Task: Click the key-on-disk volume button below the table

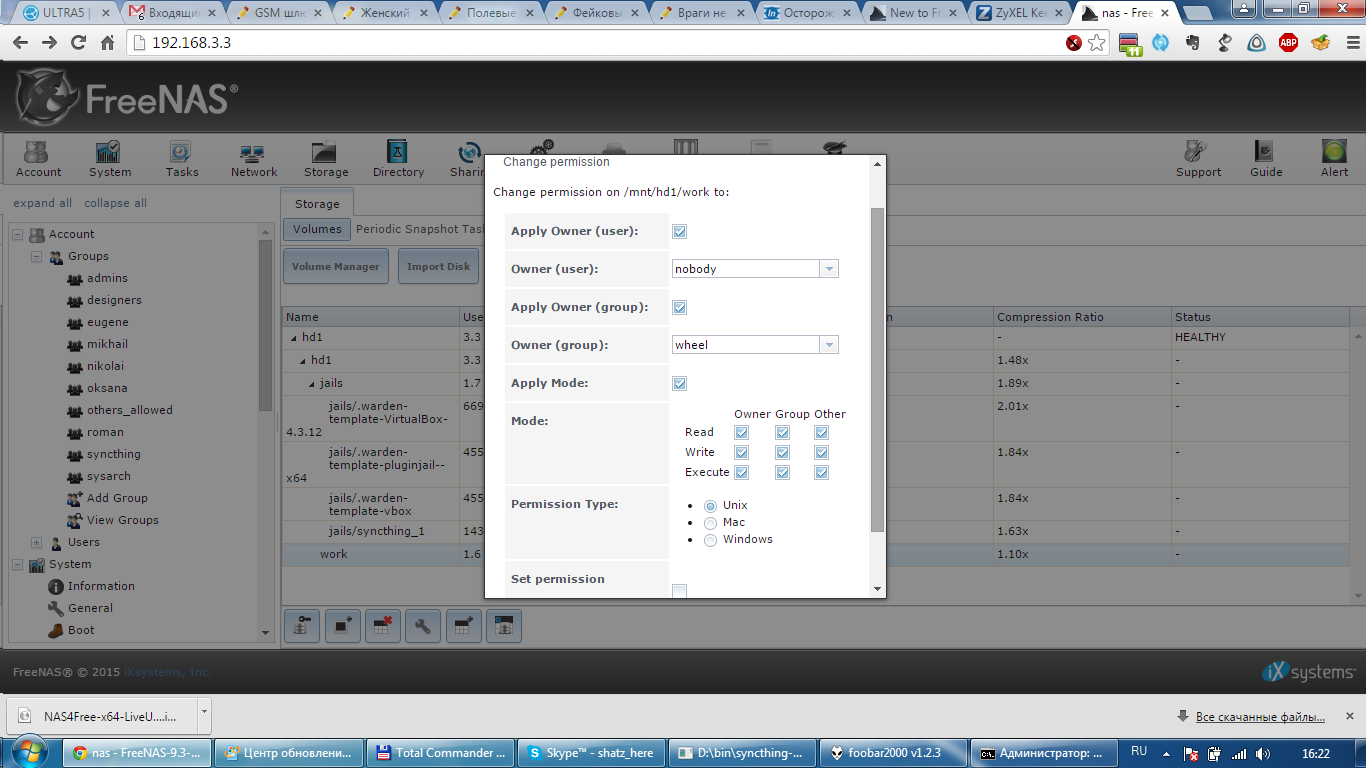Action: pos(302,627)
